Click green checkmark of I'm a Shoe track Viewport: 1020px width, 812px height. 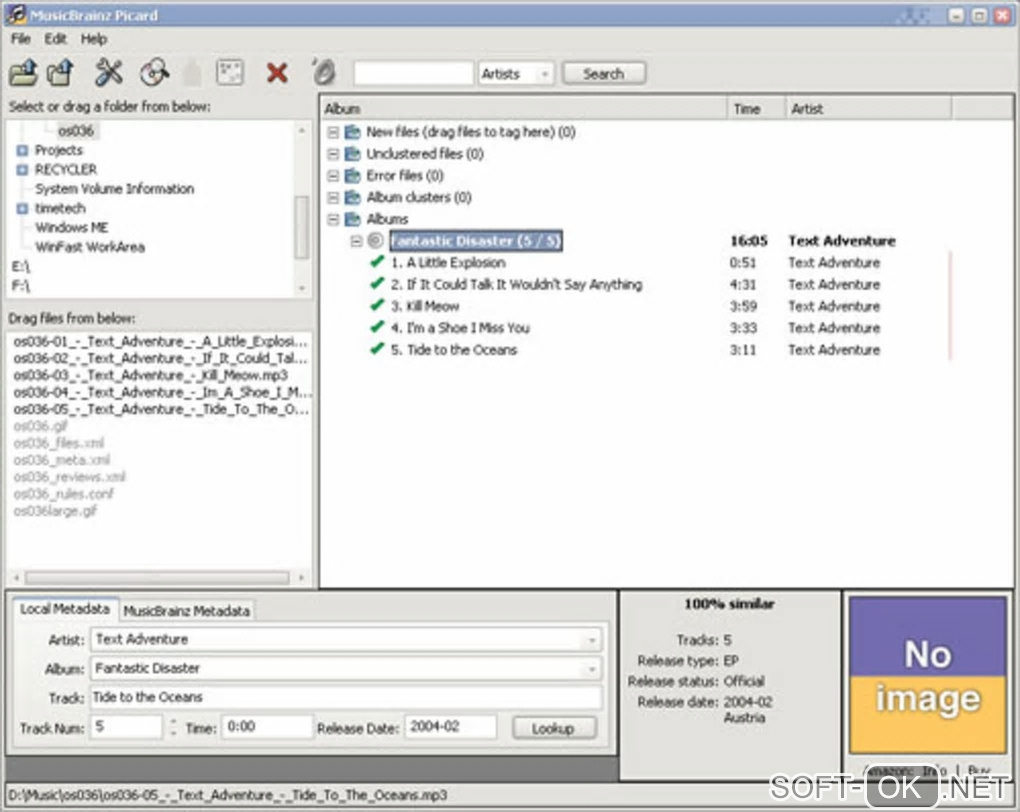377,327
